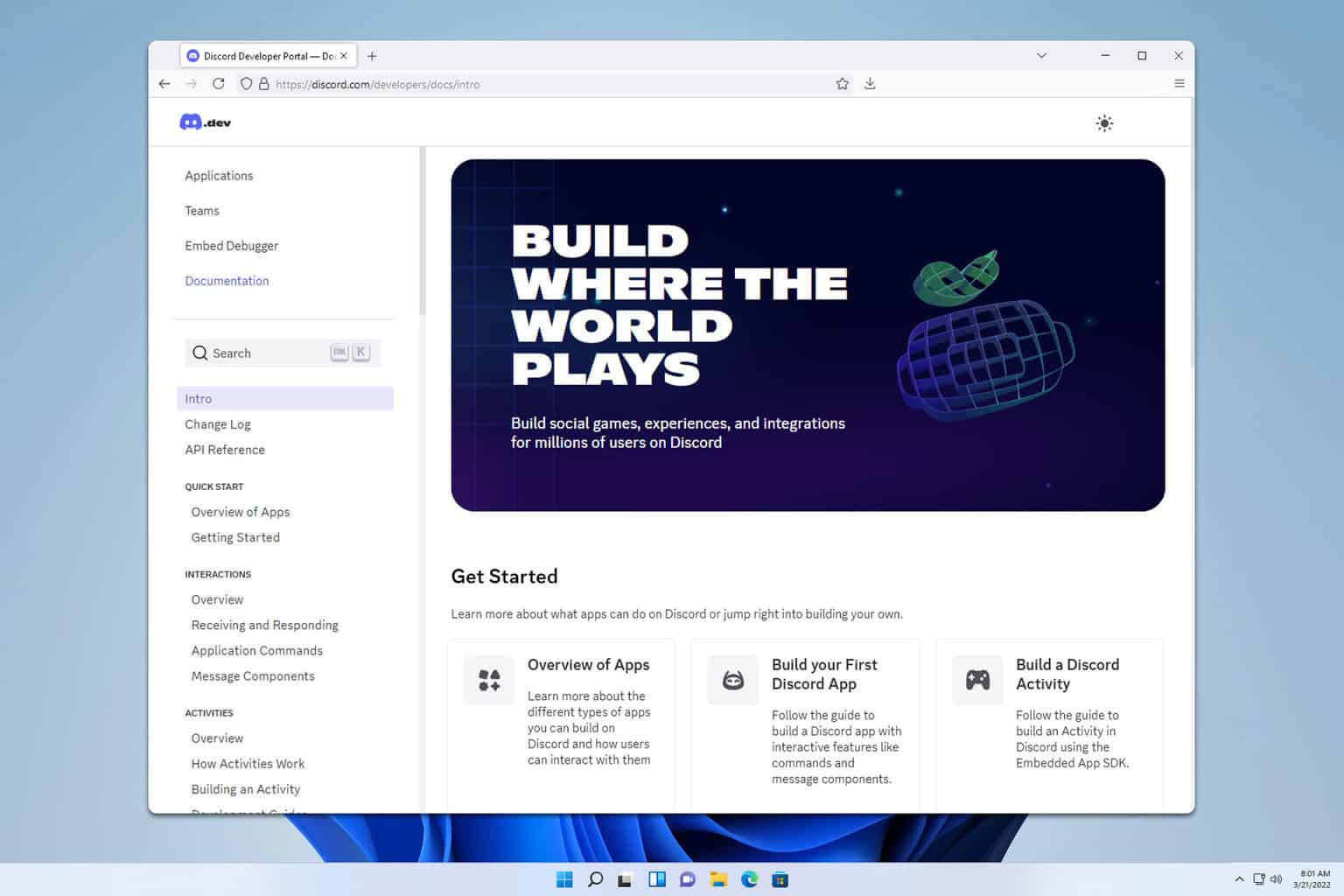
Task: Open the taskbar clock and date
Action: pos(1312,879)
